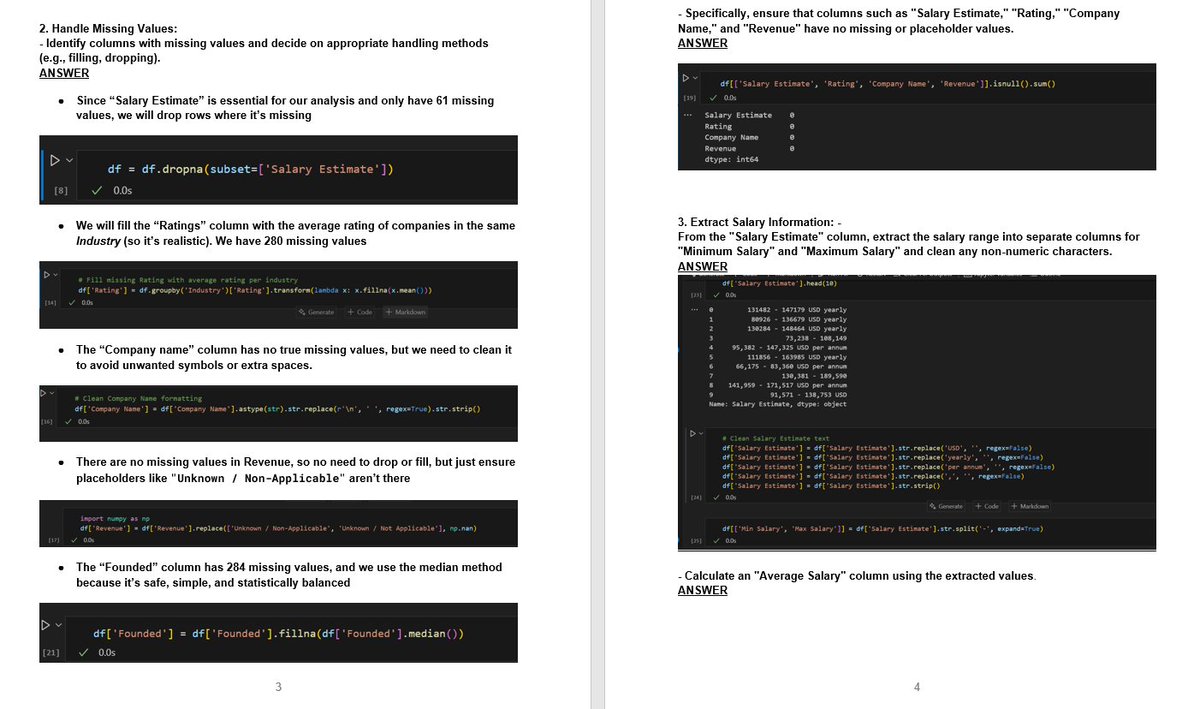This screenshot has height=709, width=1200.
Task: Click execution count label [8]
Action: pyautogui.click(x=61, y=190)
